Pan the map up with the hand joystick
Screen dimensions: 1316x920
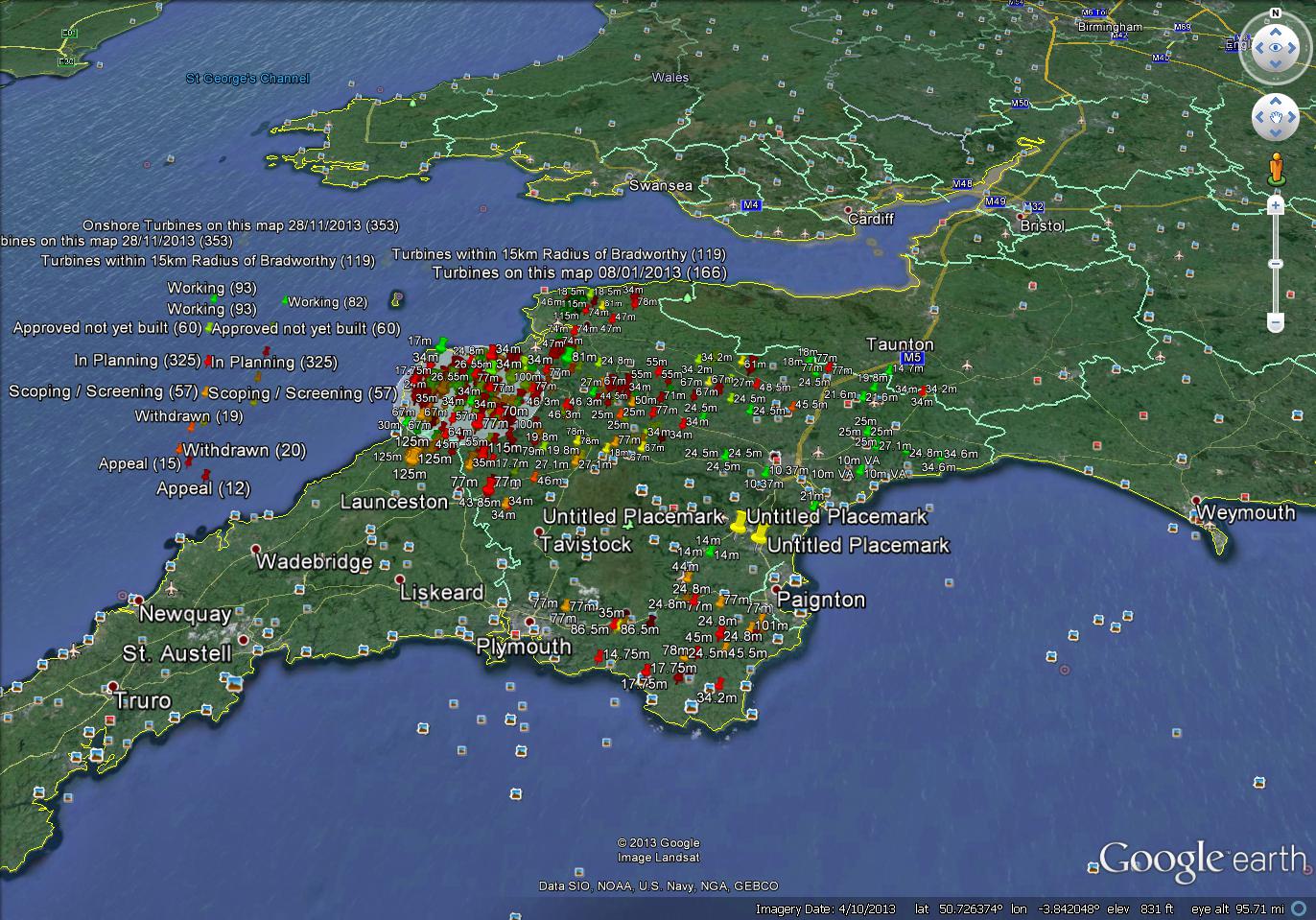coord(1276,100)
